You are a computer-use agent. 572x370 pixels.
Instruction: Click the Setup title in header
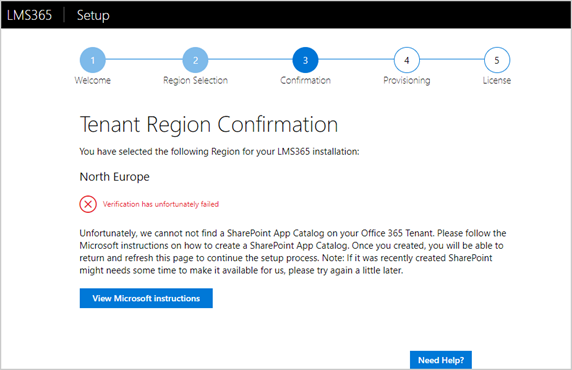pyautogui.click(x=93, y=15)
